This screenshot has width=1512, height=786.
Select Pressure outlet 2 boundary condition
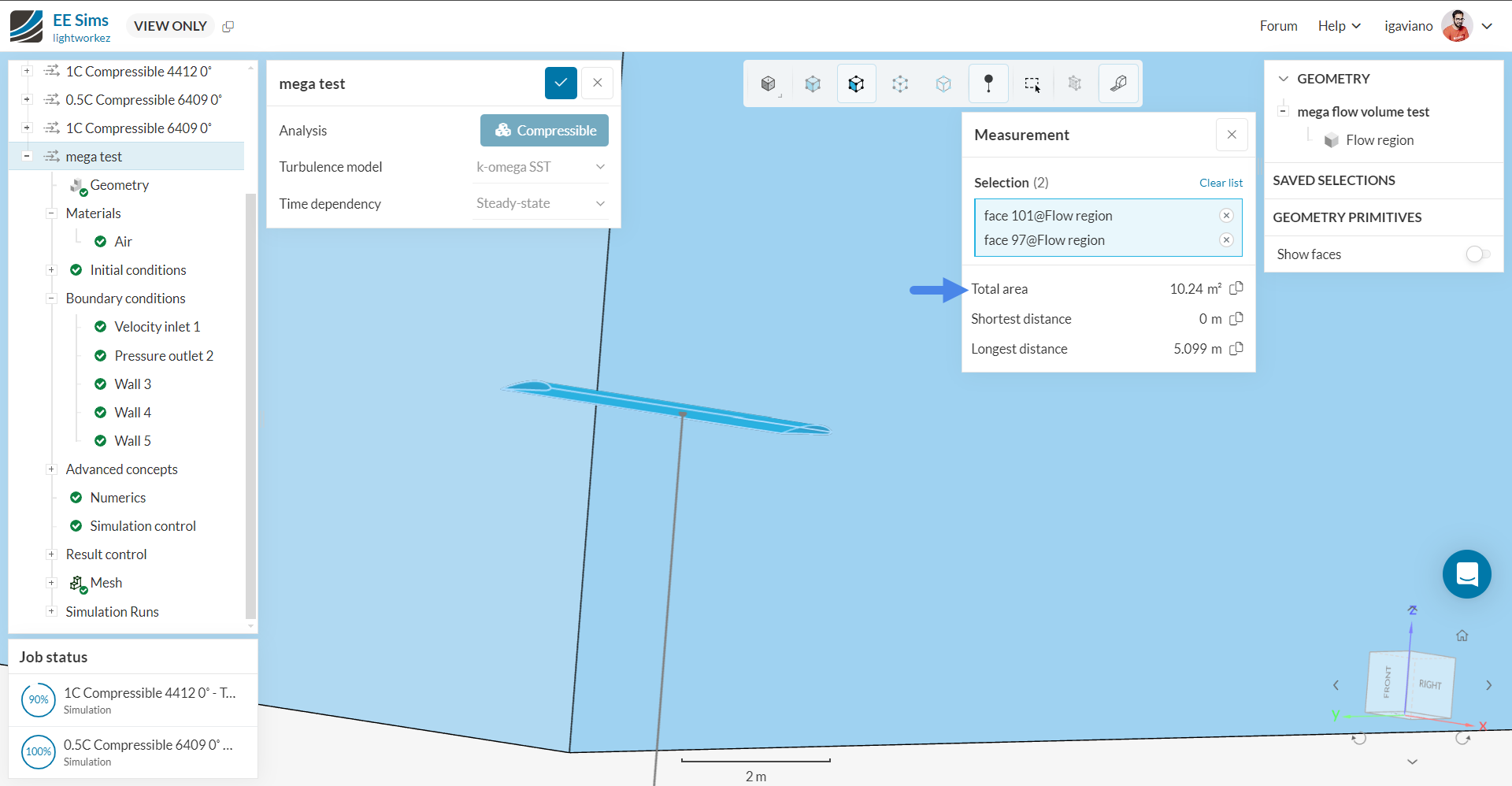pyautogui.click(x=164, y=356)
